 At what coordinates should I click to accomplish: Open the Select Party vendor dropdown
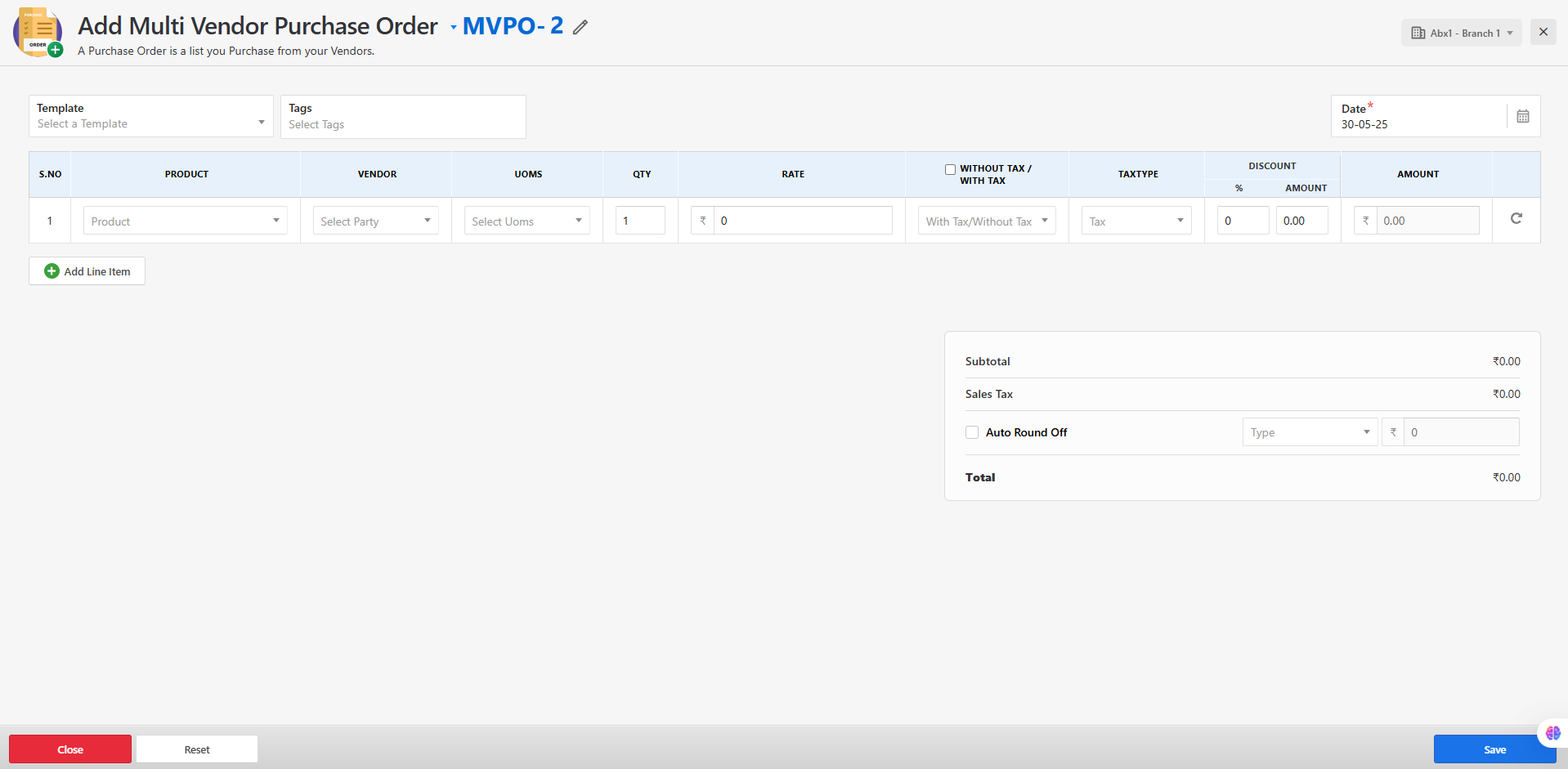click(x=375, y=221)
